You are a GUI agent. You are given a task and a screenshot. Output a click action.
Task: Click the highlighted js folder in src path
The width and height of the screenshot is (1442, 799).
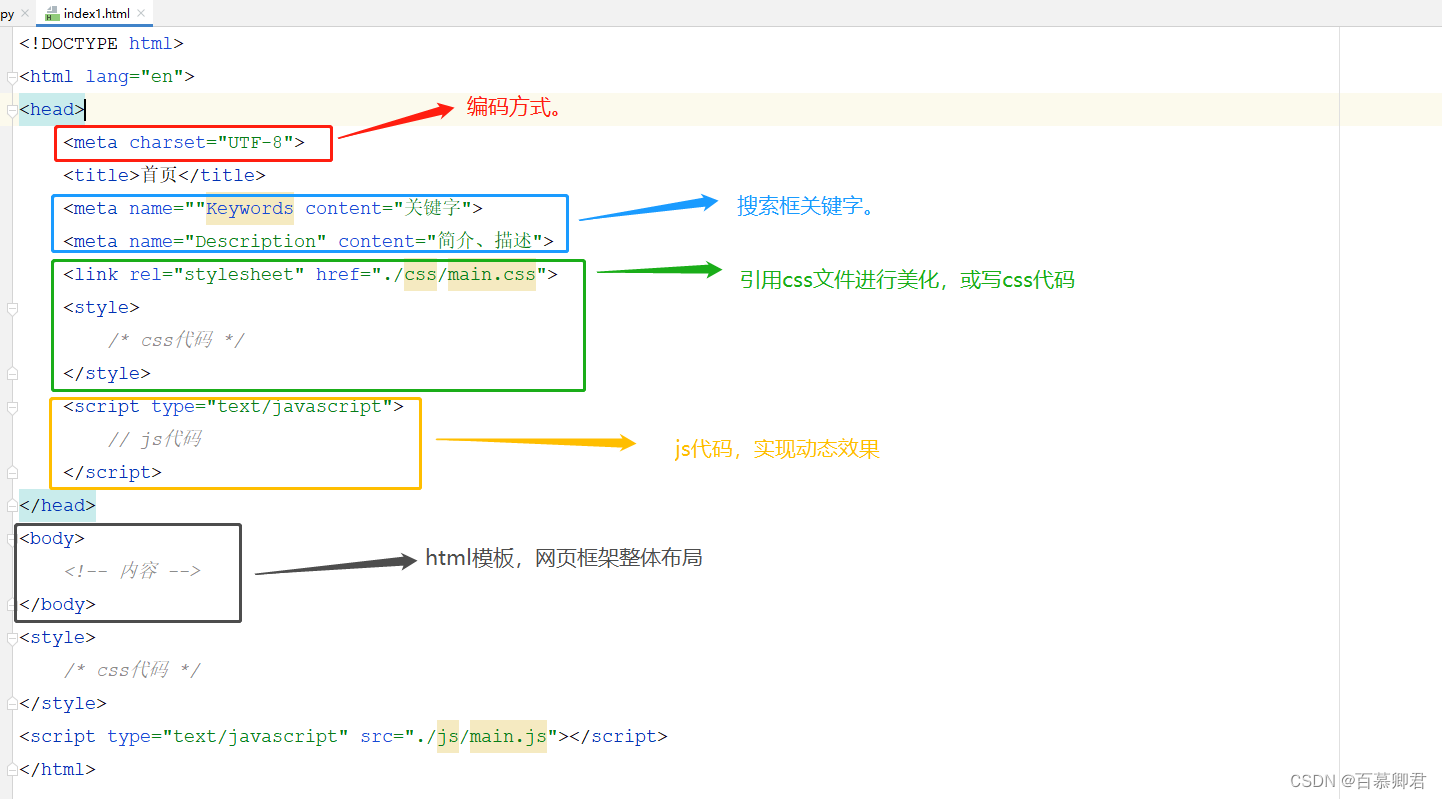tap(448, 737)
